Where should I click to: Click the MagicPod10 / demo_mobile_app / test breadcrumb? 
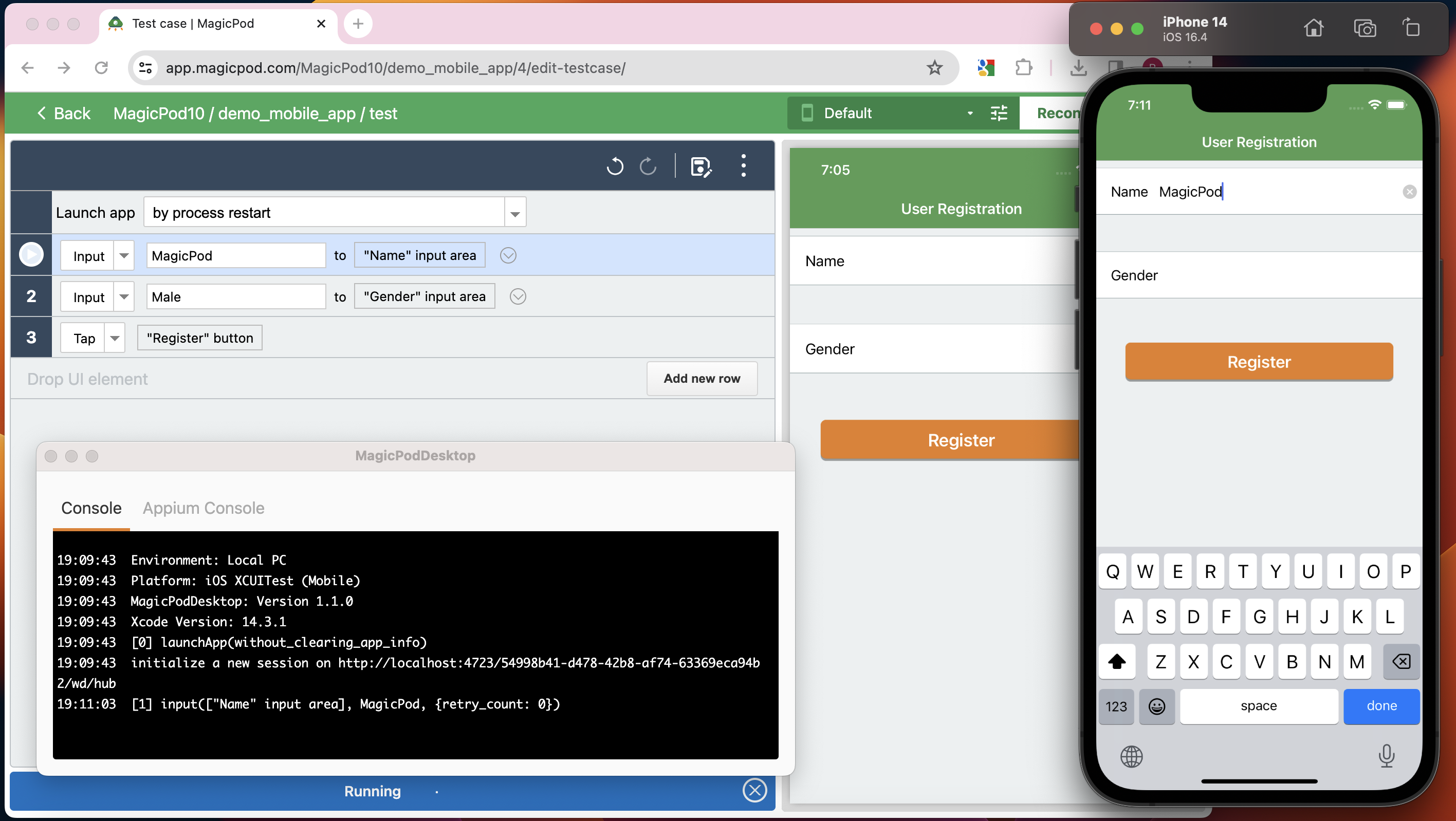tap(255, 113)
